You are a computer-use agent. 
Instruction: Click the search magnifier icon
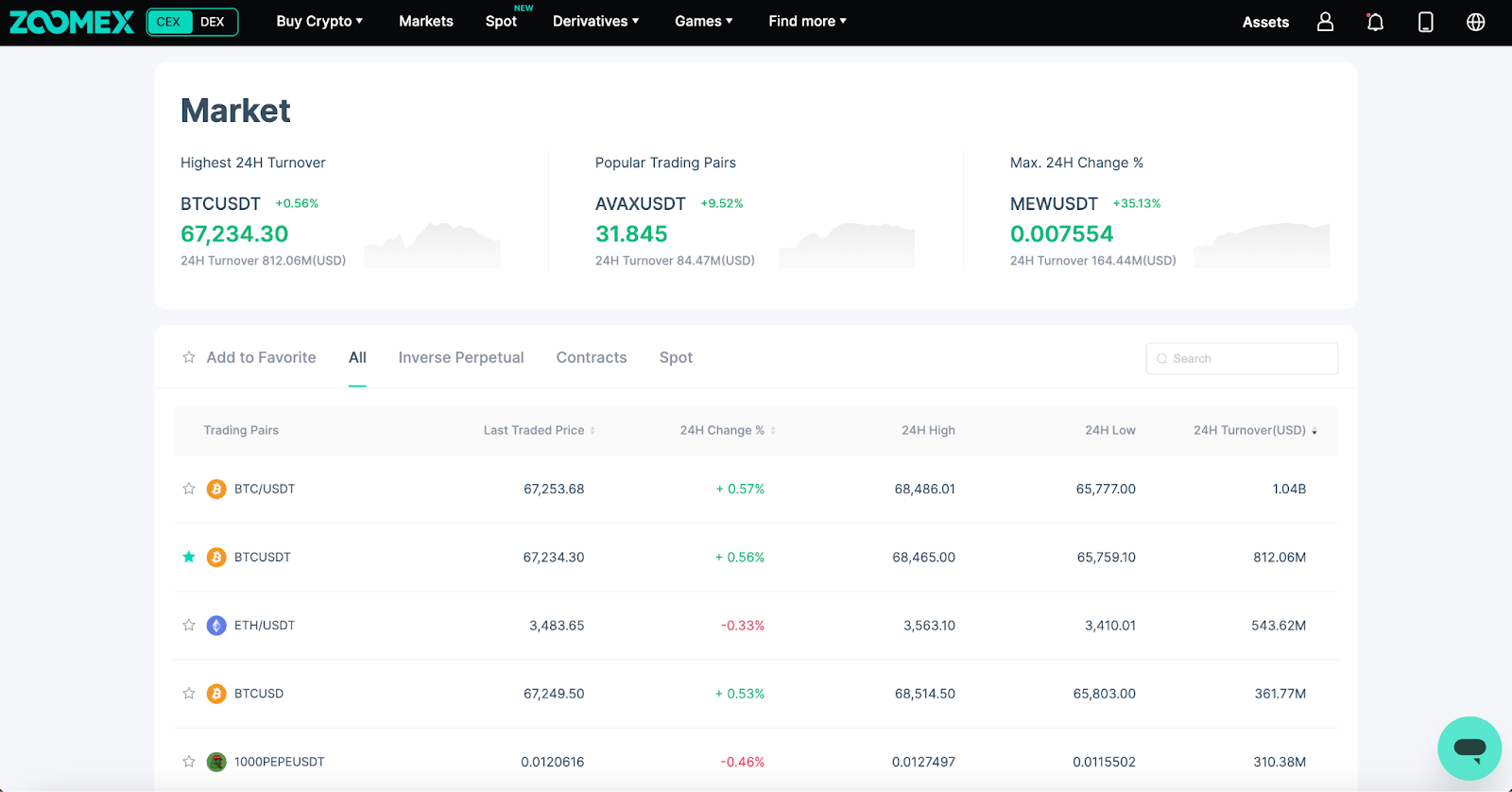pyautogui.click(x=1161, y=358)
